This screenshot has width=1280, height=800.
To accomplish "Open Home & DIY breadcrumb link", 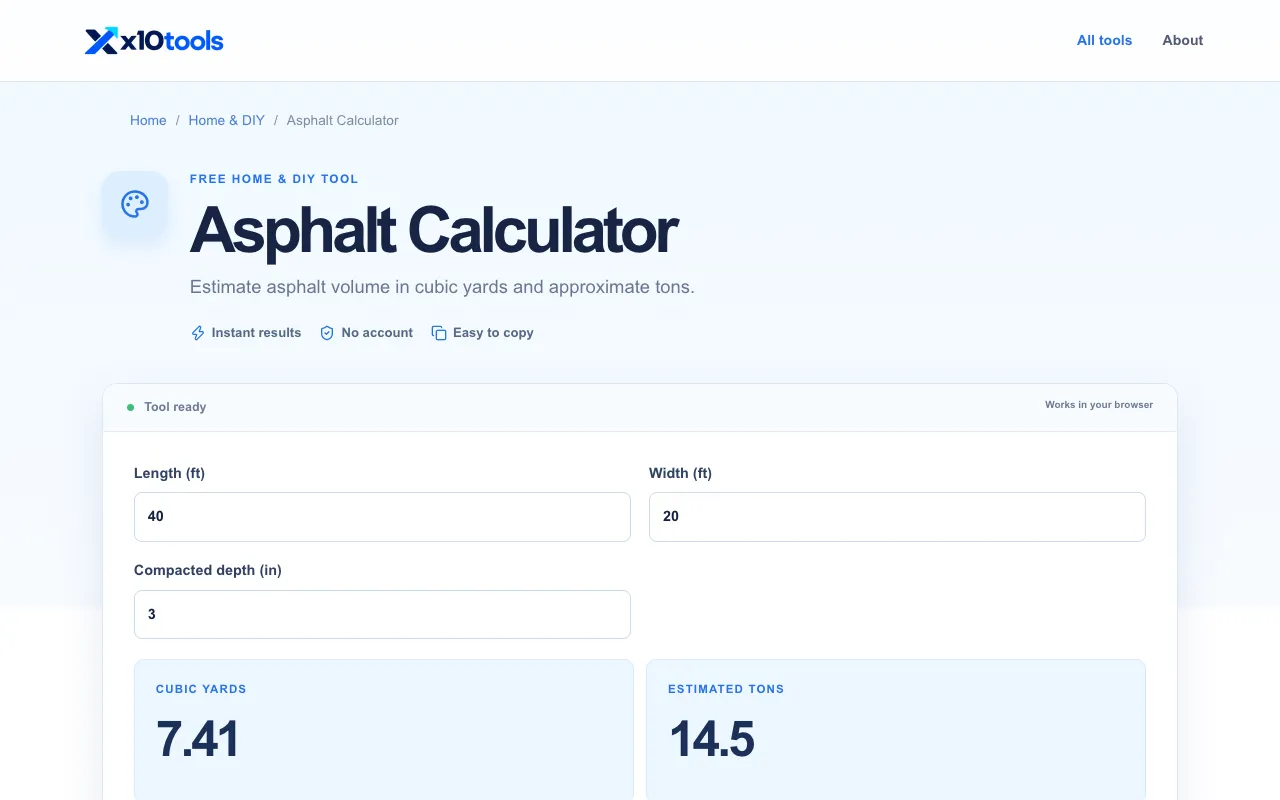I will (x=226, y=120).
